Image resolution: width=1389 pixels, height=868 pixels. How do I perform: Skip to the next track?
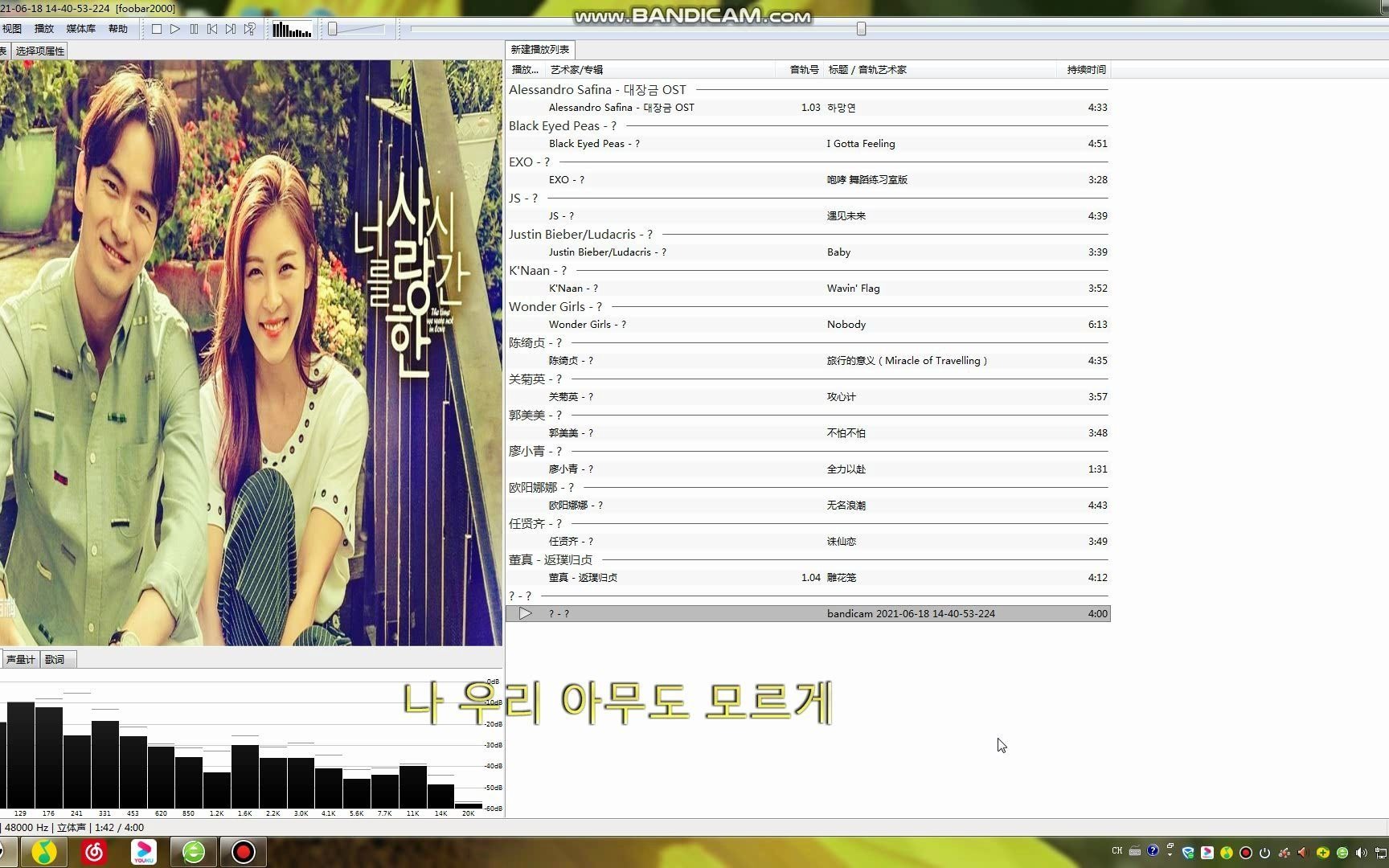point(231,29)
